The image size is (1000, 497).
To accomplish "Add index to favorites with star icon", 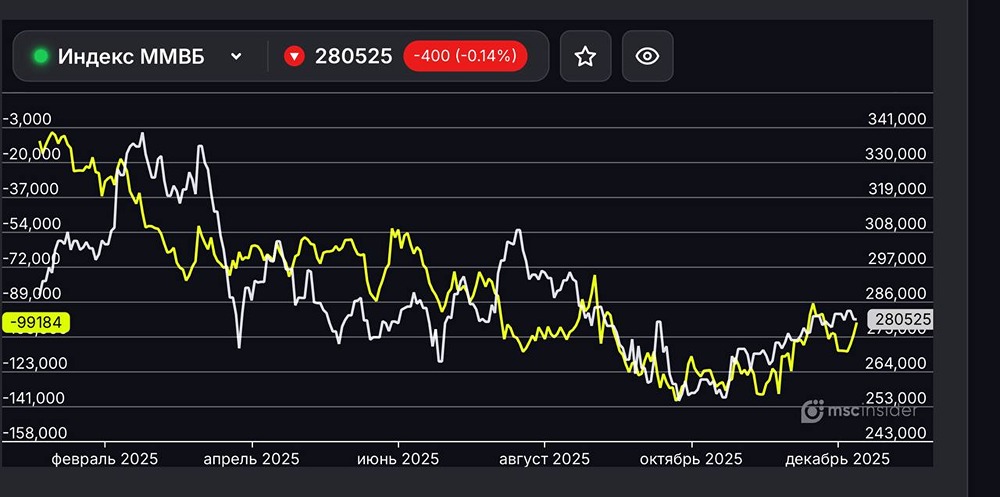I will coord(585,56).
